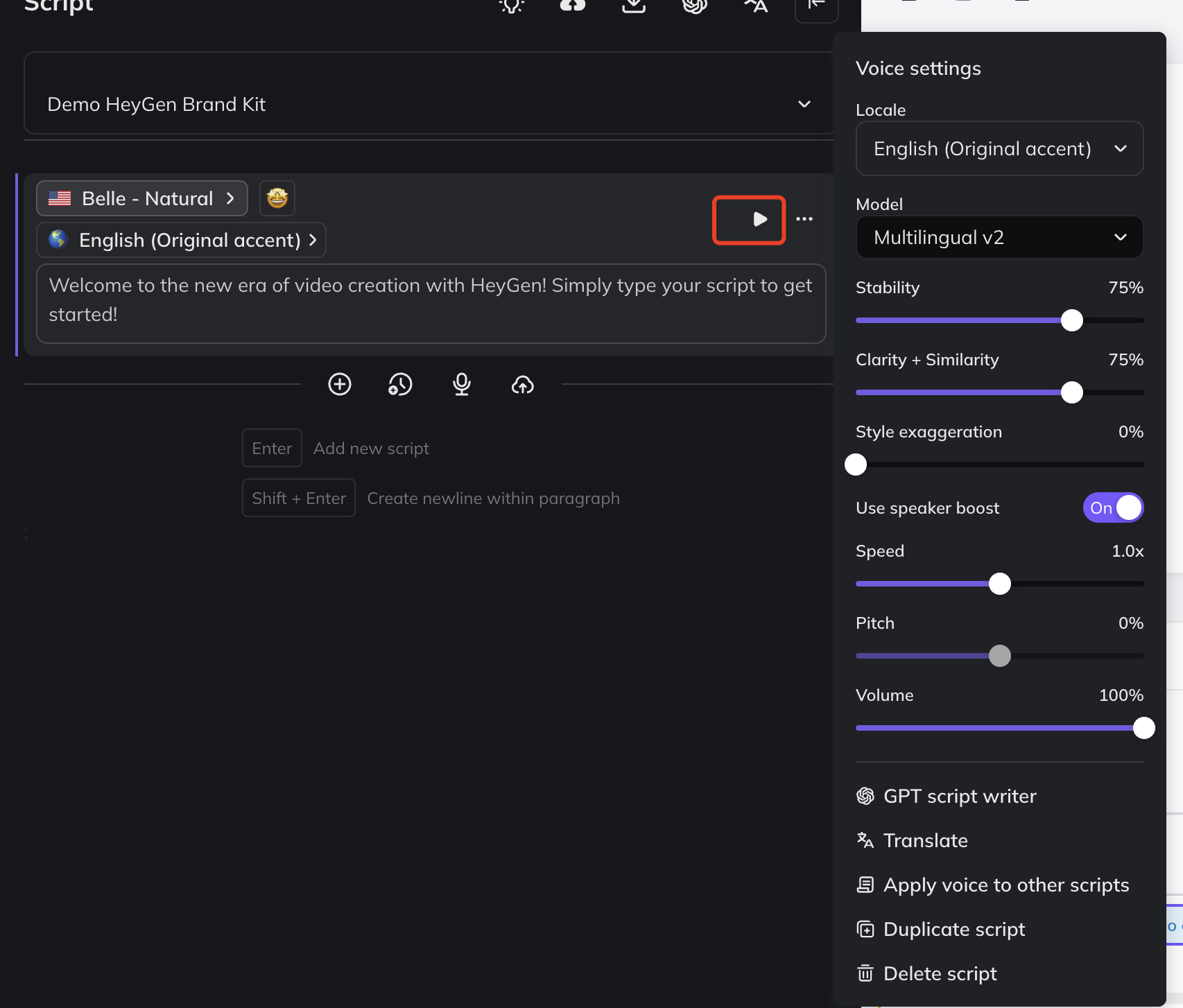1183x1008 pixels.
Task: Open English (Original accent) script chip
Action: pos(181,240)
